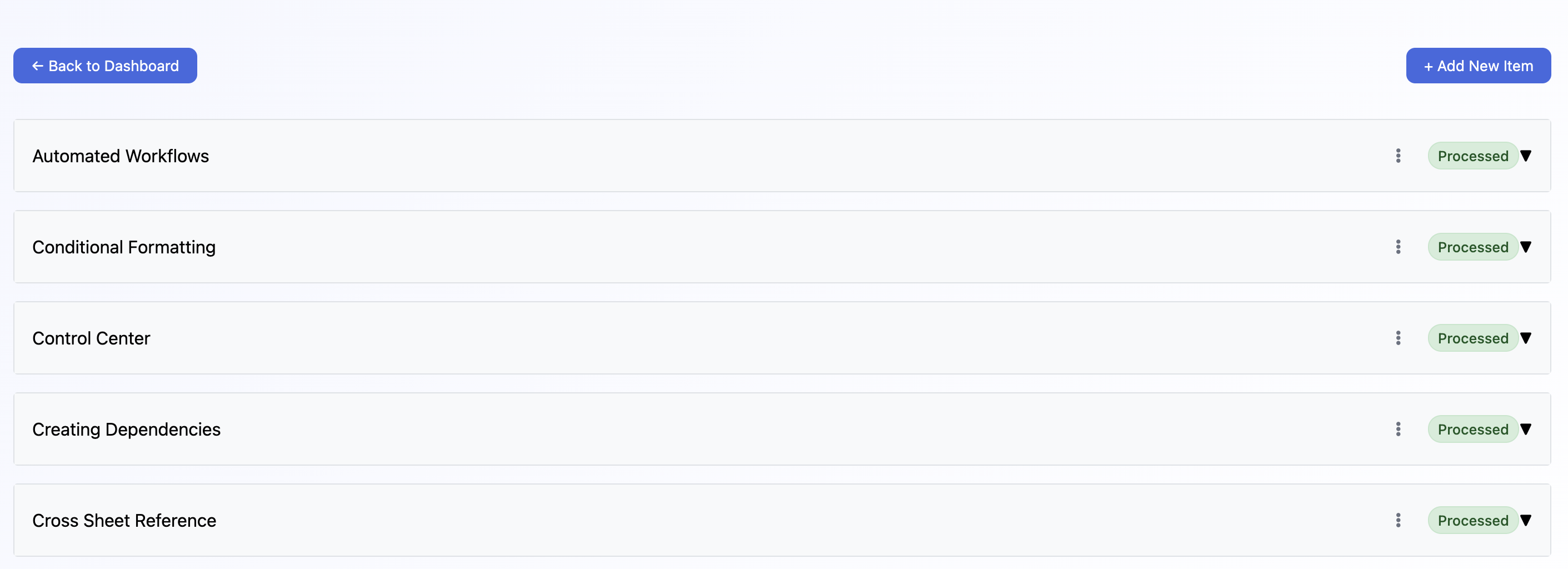Click the Add New Item button

1478,66
